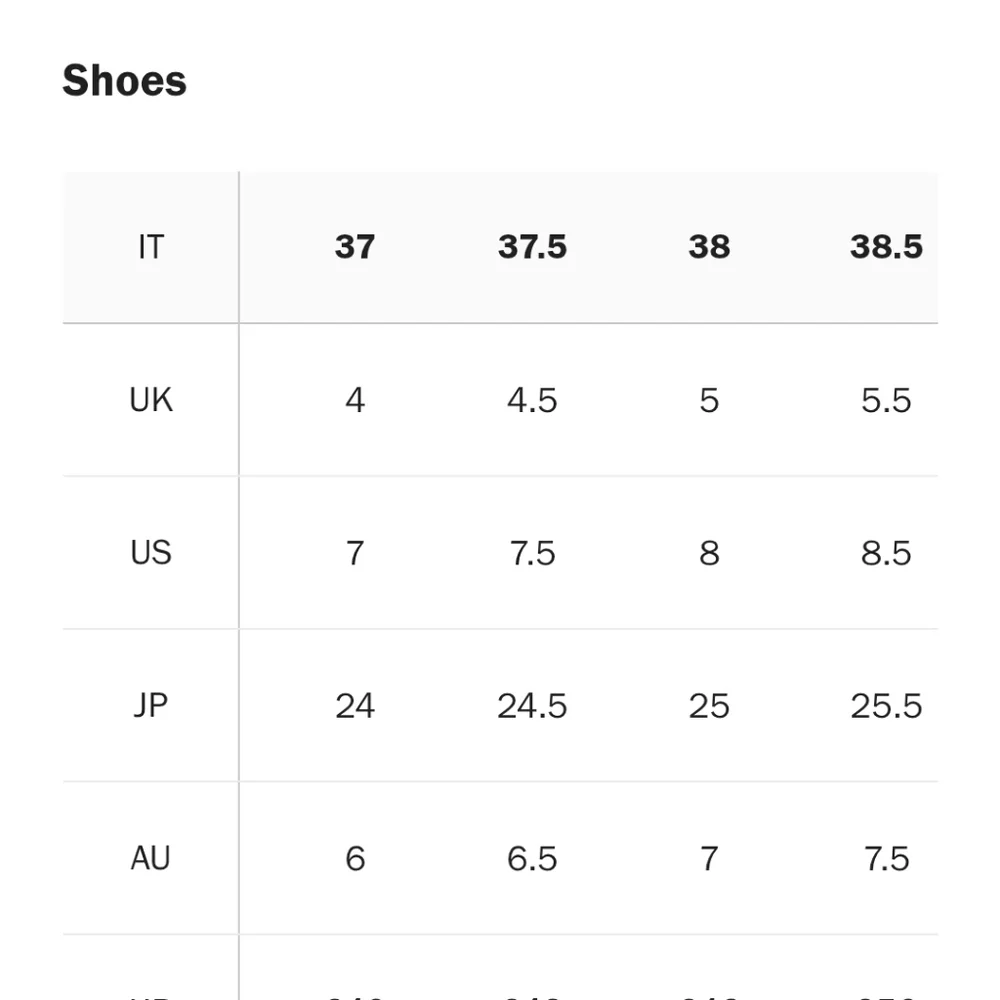Click JP size 25.5 cell
Screen dimensions: 1000x1000
point(886,706)
